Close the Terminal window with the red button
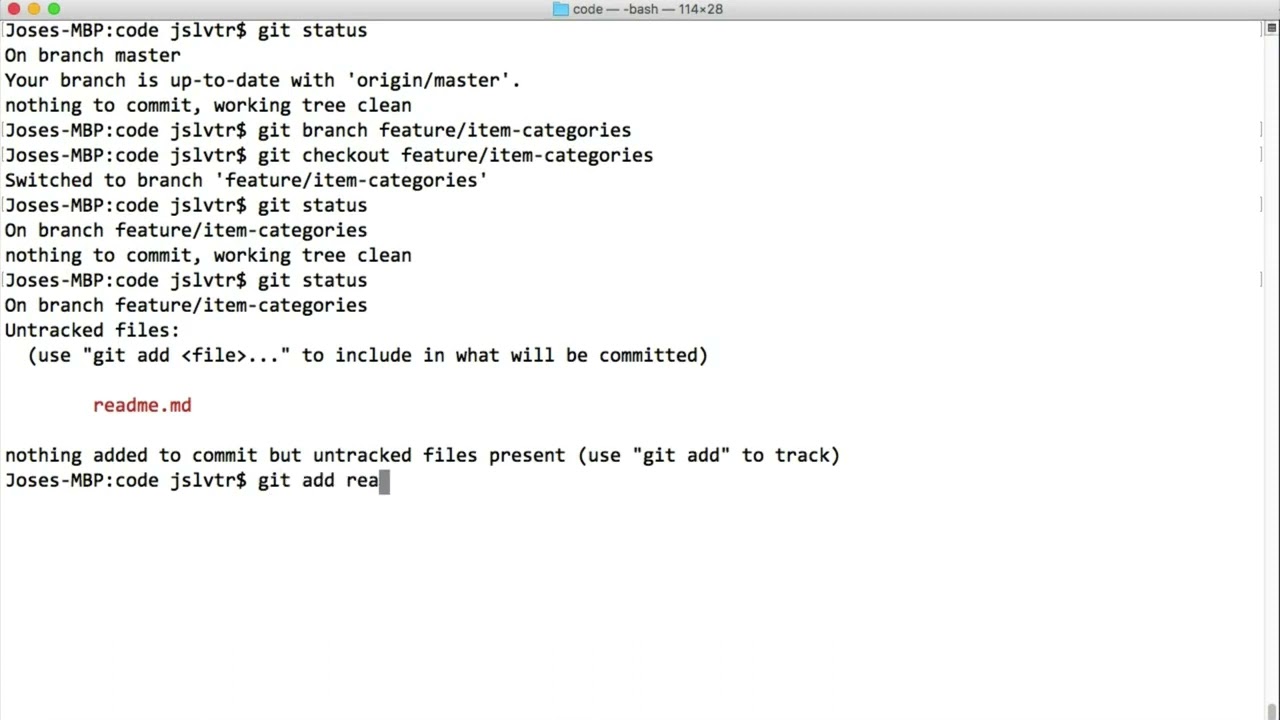 pos(13,9)
